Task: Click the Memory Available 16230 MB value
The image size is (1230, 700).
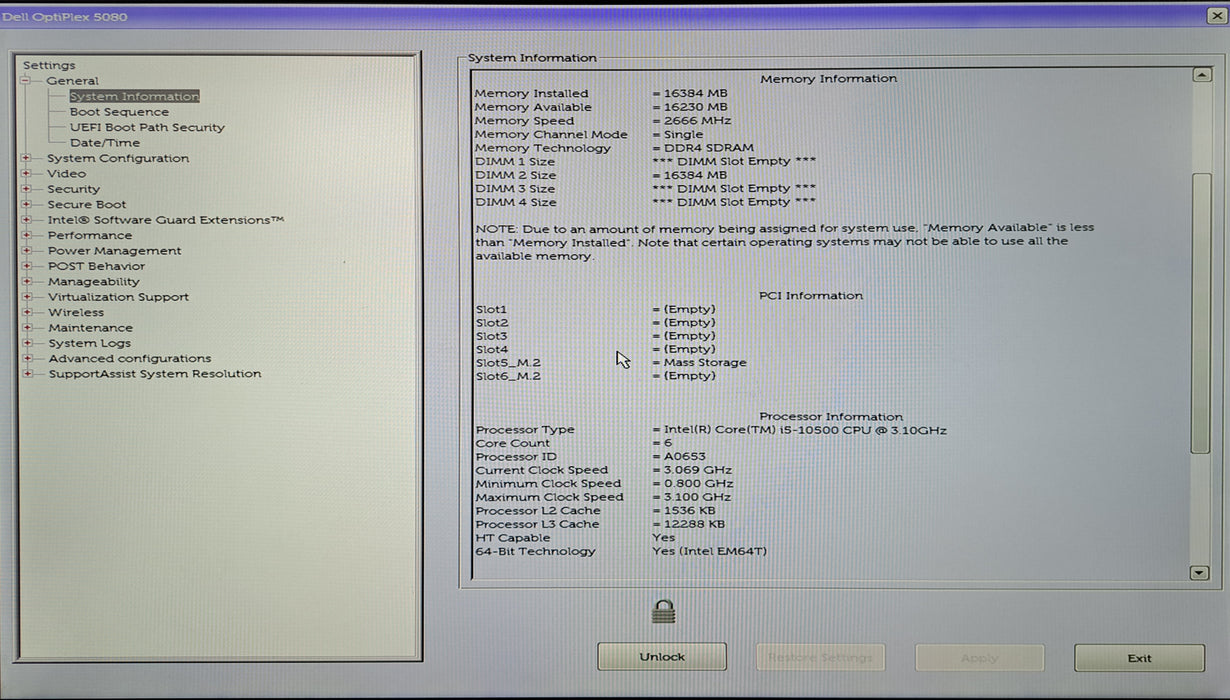Action: [x=690, y=107]
